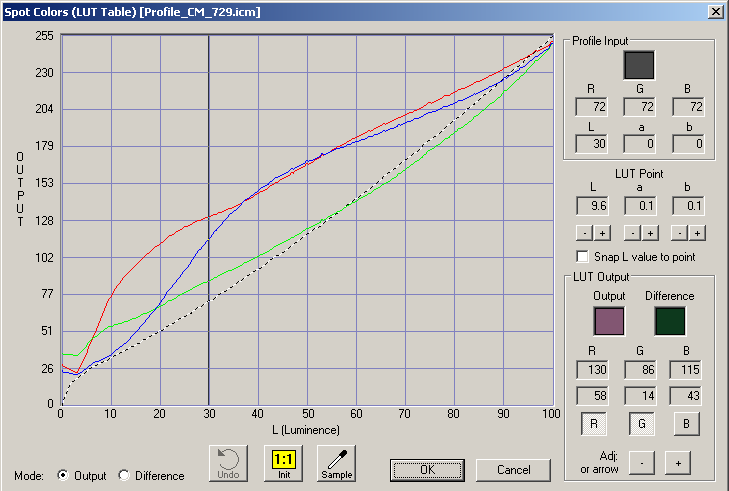Toggle the R channel button in LUT Output
The image size is (729, 491).
point(594,424)
